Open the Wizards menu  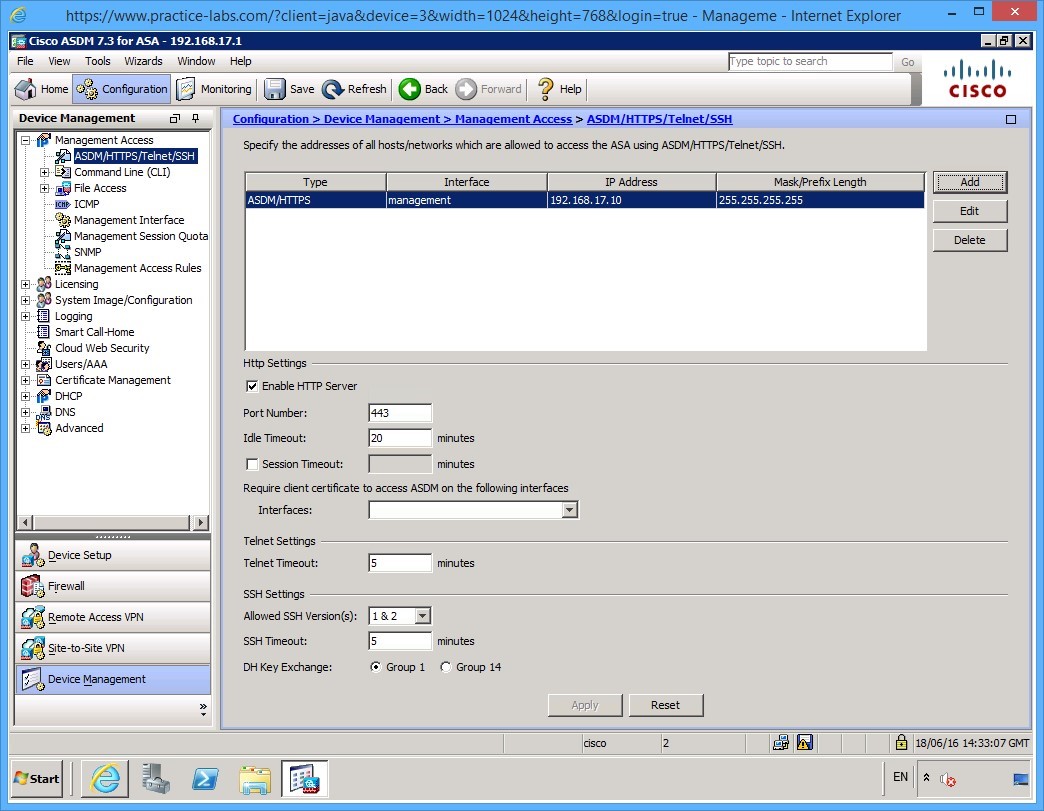point(143,61)
